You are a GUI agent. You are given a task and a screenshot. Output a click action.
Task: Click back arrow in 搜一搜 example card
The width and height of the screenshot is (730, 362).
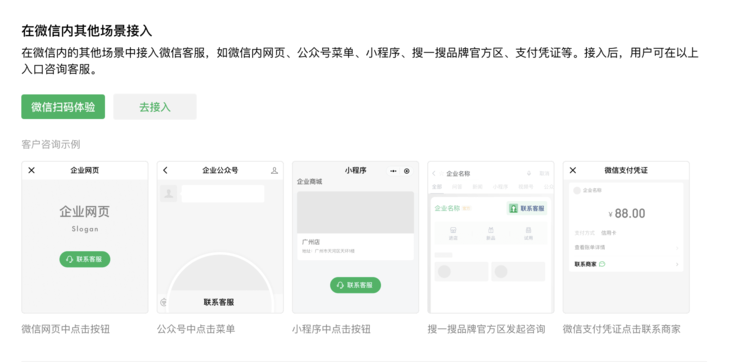(434, 174)
